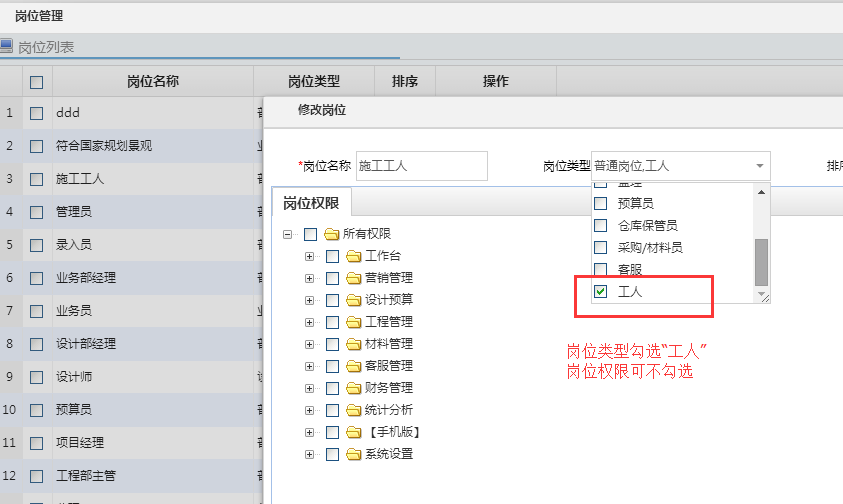This screenshot has width=843, height=504.
Task: Click the 系统设置 folder icon
Action: point(354,454)
